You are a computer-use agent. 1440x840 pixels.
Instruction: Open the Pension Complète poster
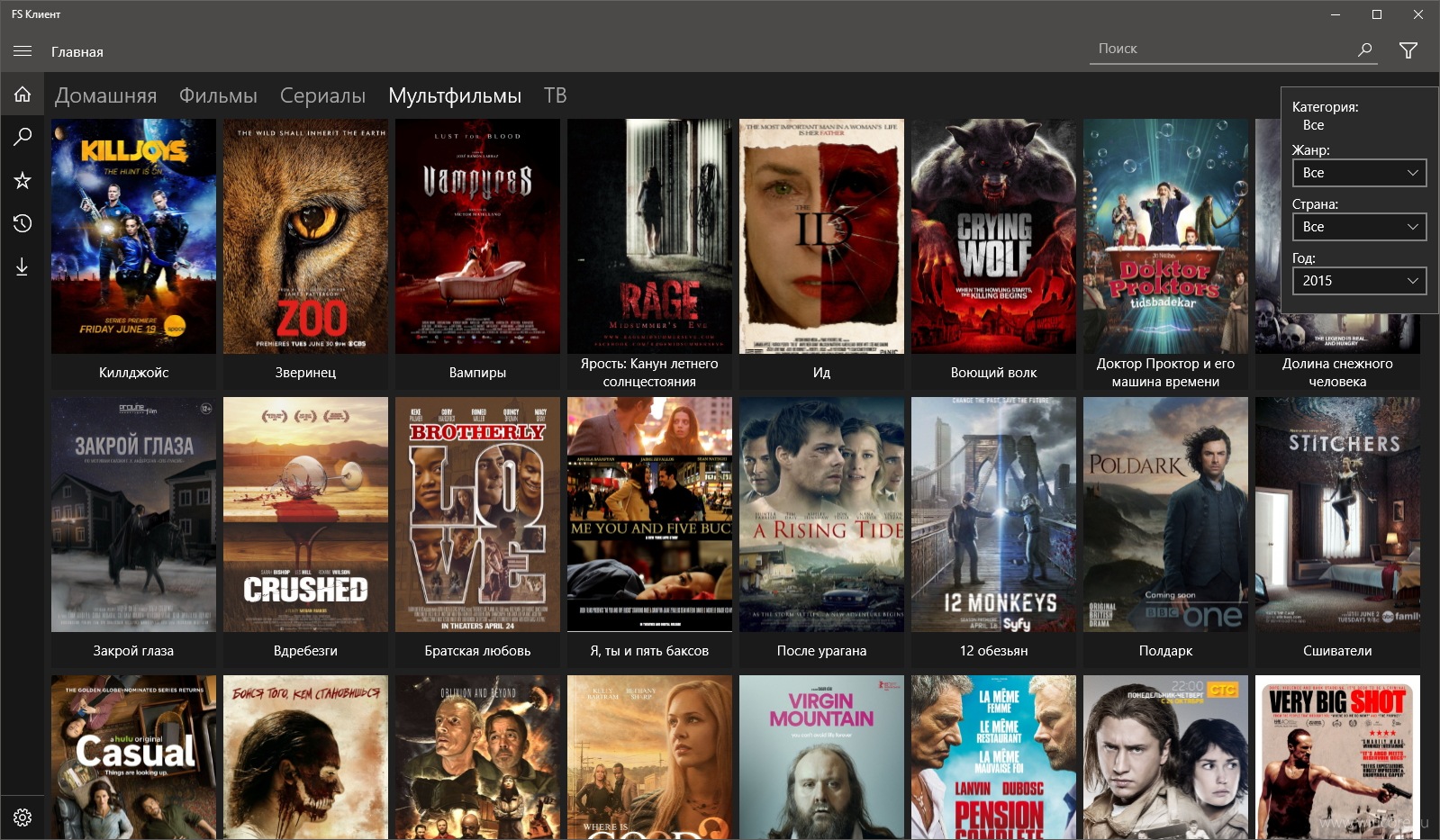coord(993,757)
